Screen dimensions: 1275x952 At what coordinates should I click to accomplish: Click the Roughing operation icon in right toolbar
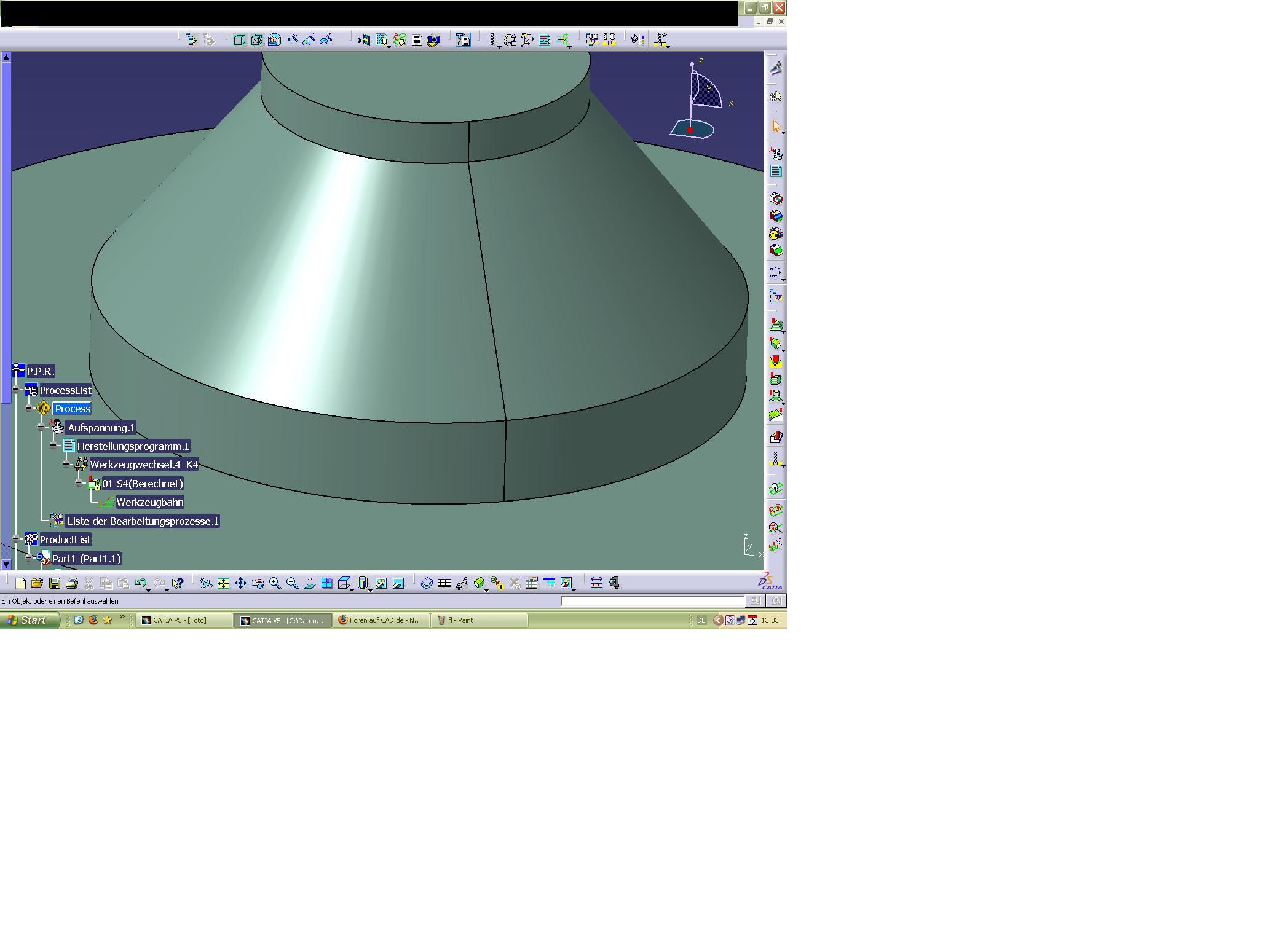[776, 325]
